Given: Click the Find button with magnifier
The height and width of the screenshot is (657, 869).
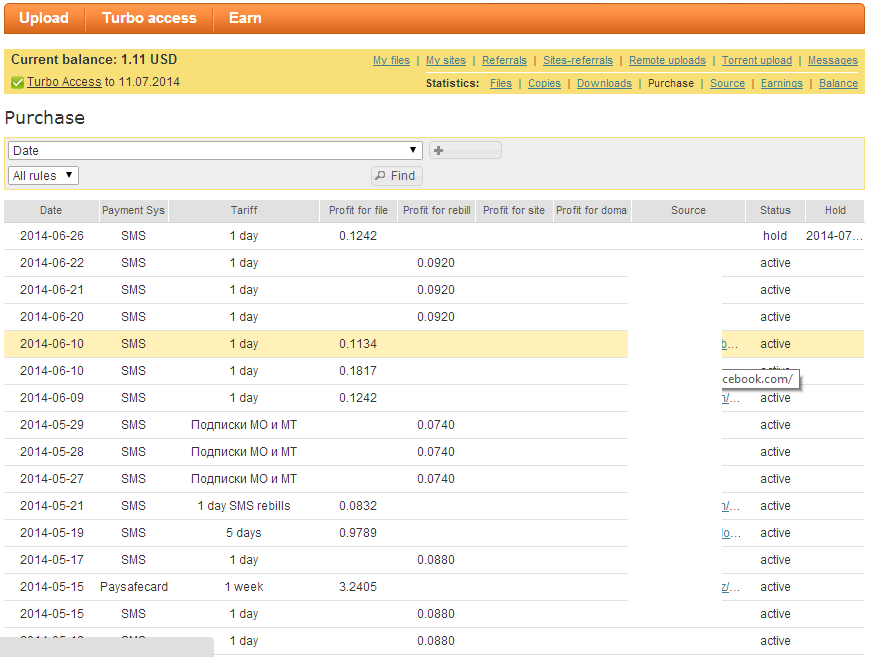Looking at the screenshot, I should pyautogui.click(x=396, y=176).
